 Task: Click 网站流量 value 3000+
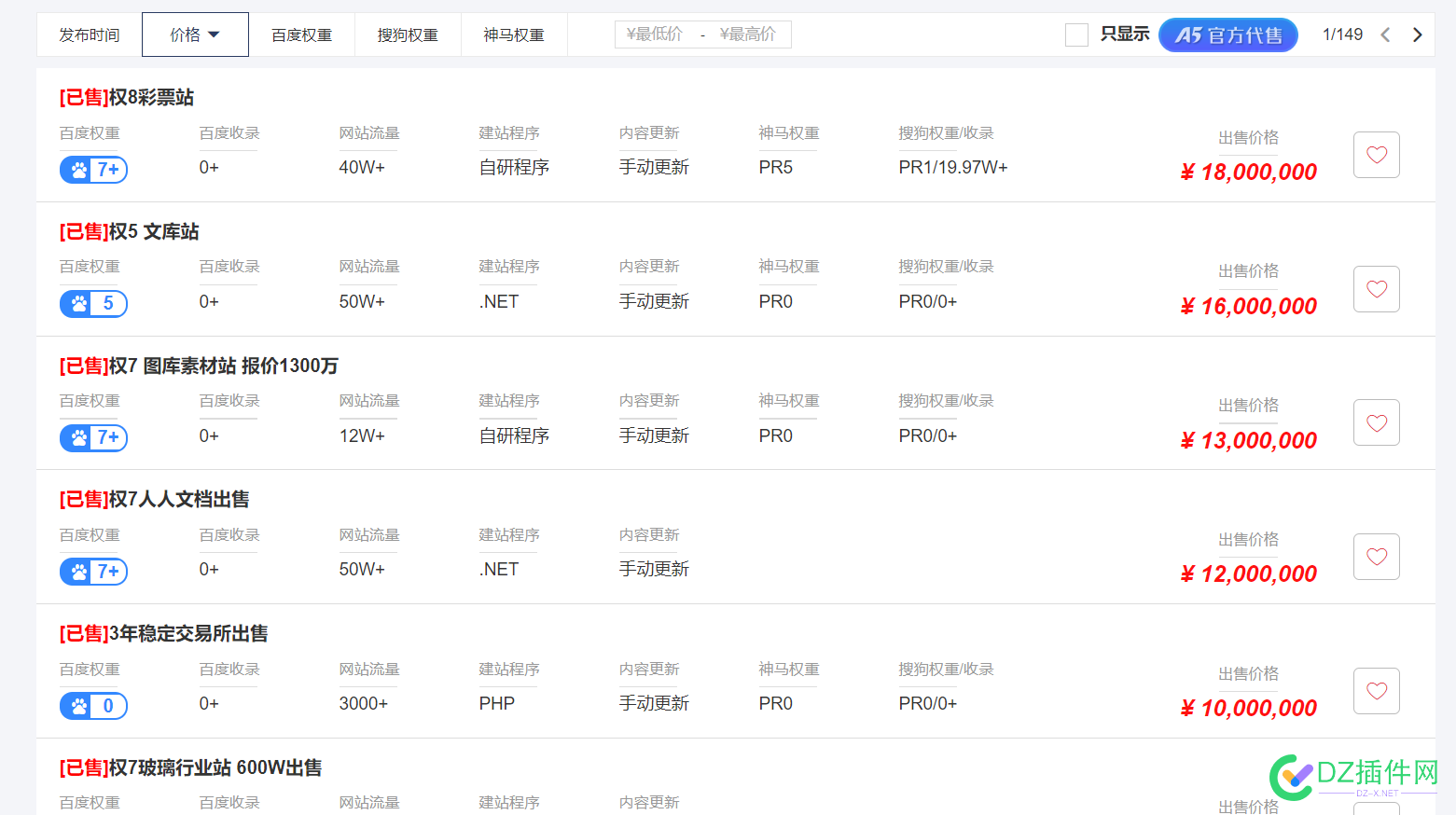pyautogui.click(x=364, y=703)
